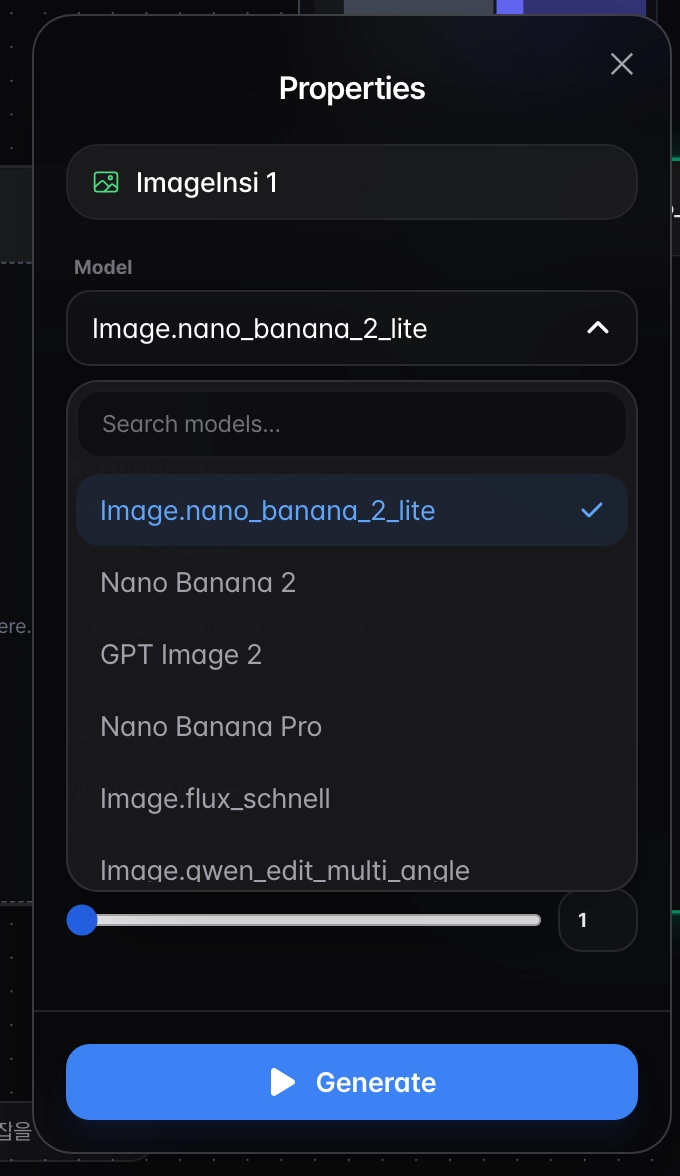Click the Model label above the dropdown
The height and width of the screenshot is (1176, 680).
(103, 268)
